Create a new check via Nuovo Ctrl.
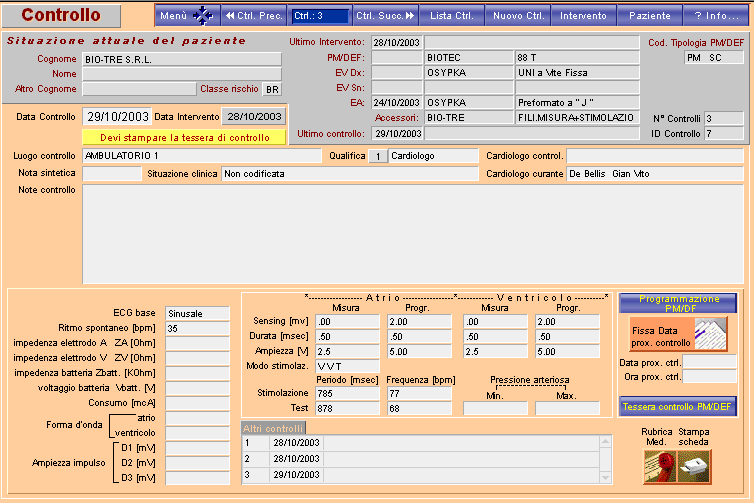 pyautogui.click(x=518, y=16)
